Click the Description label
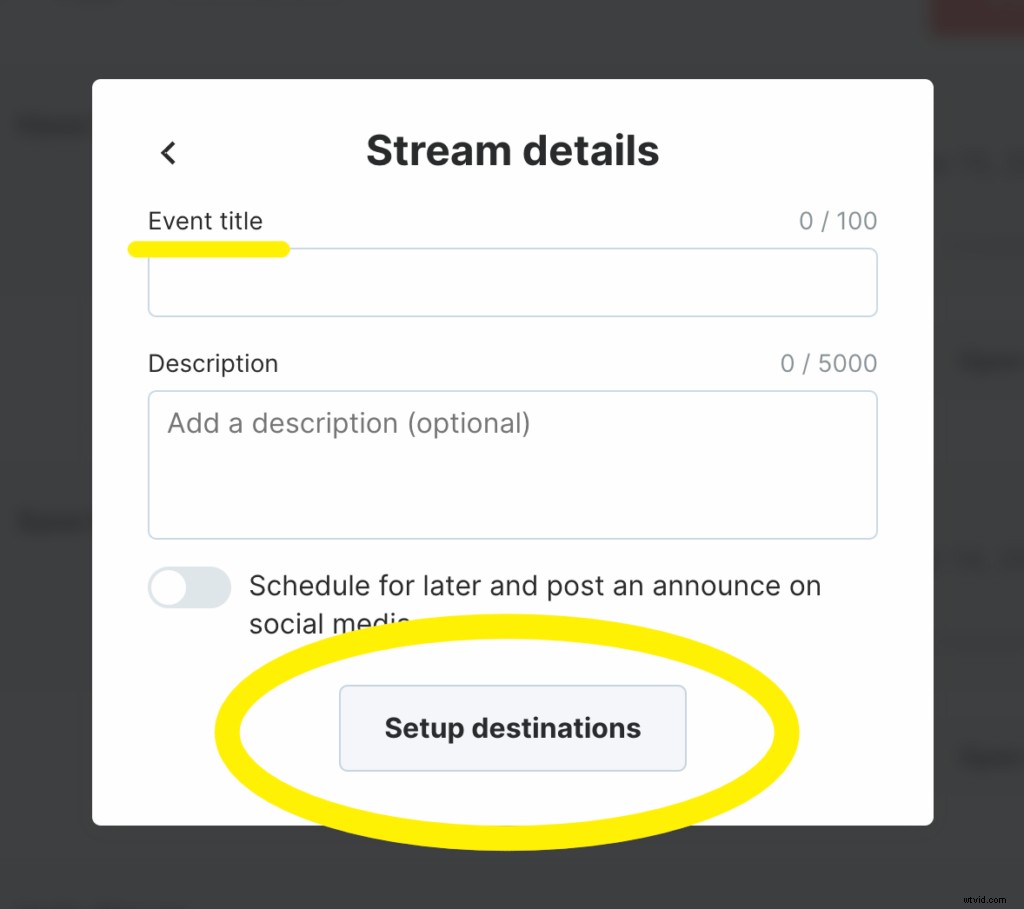 coord(212,363)
